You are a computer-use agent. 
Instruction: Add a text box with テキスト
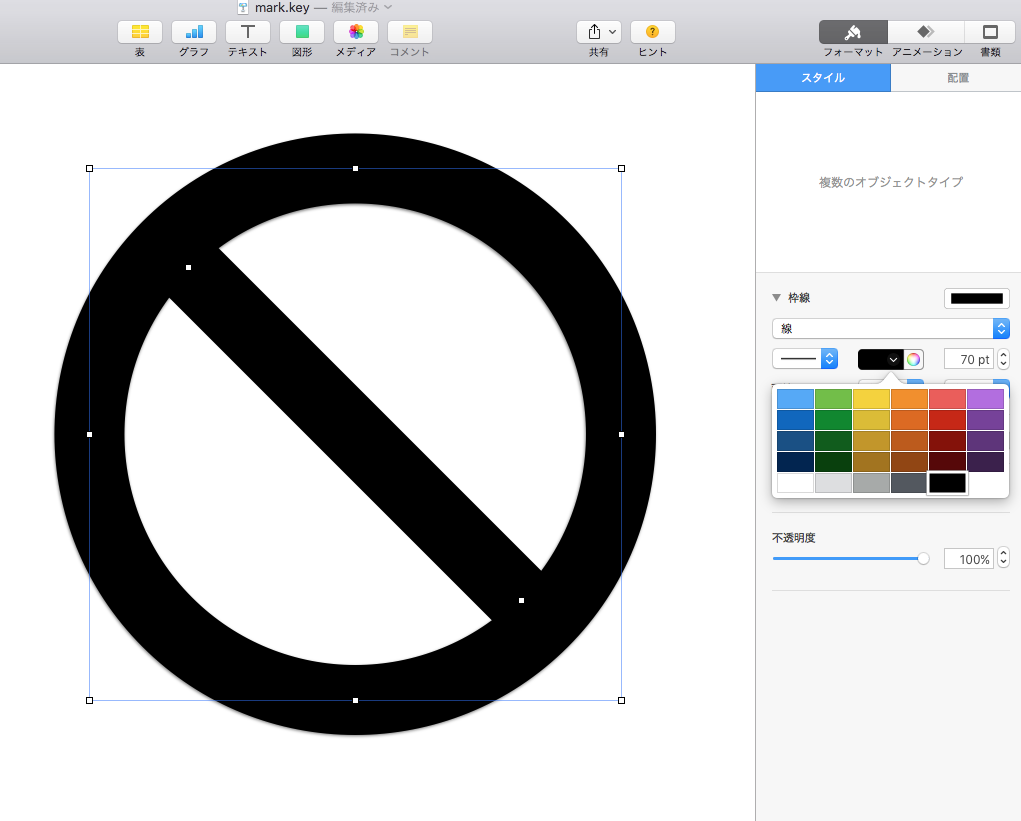click(x=248, y=32)
